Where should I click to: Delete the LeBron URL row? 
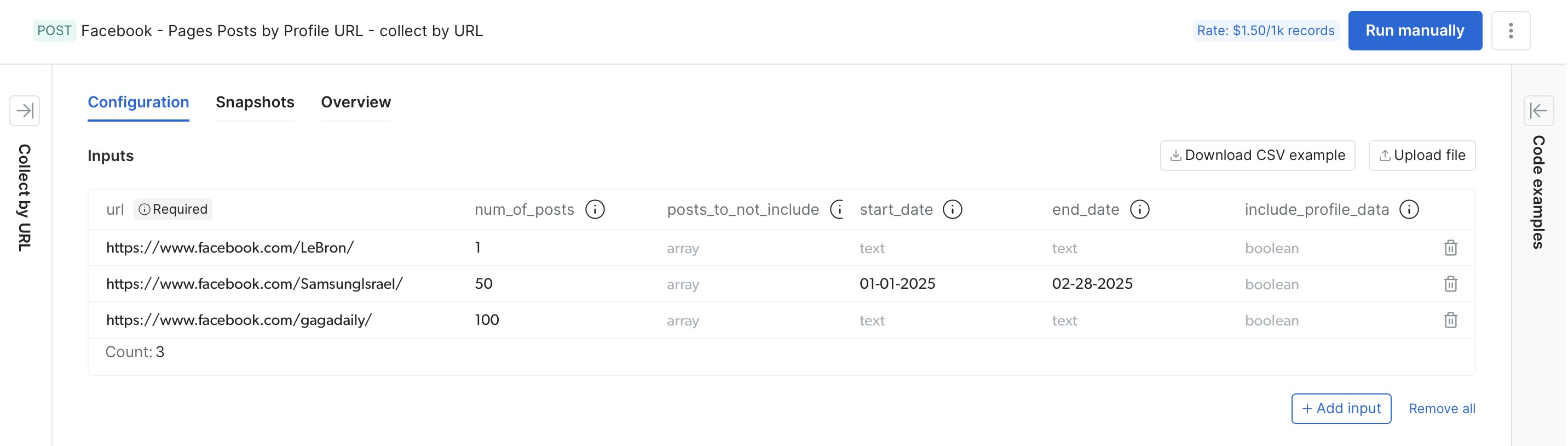pos(1450,248)
